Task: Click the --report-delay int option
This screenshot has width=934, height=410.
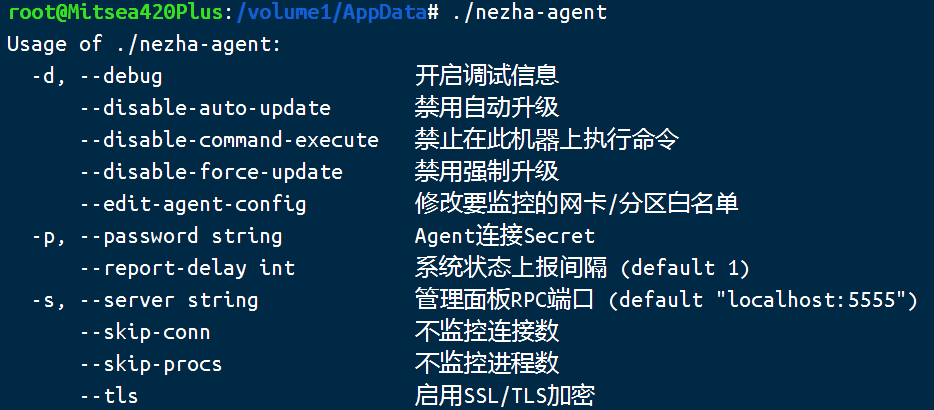Action: [x=187, y=268]
